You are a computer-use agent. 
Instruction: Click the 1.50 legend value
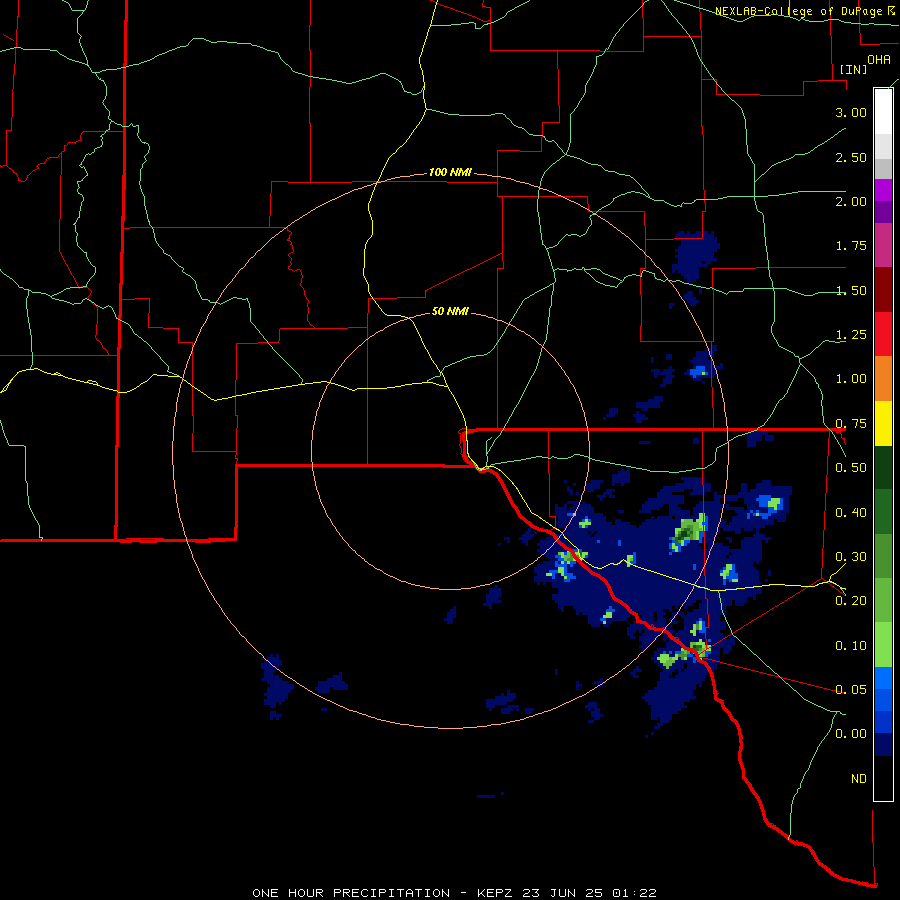(x=851, y=290)
